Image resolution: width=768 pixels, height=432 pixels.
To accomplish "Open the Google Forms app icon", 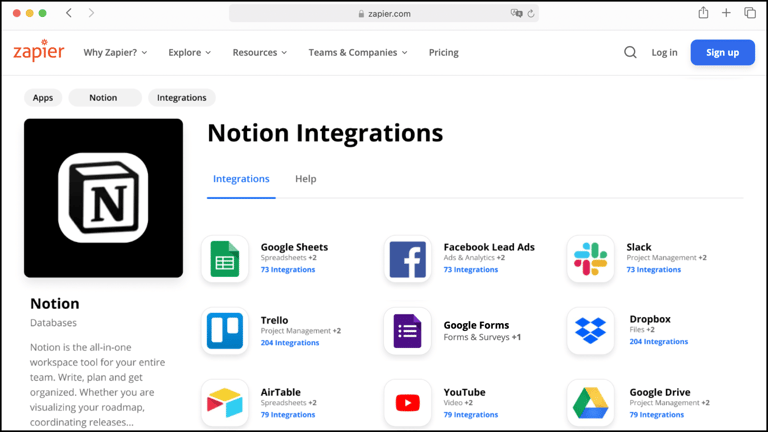I will click(408, 331).
